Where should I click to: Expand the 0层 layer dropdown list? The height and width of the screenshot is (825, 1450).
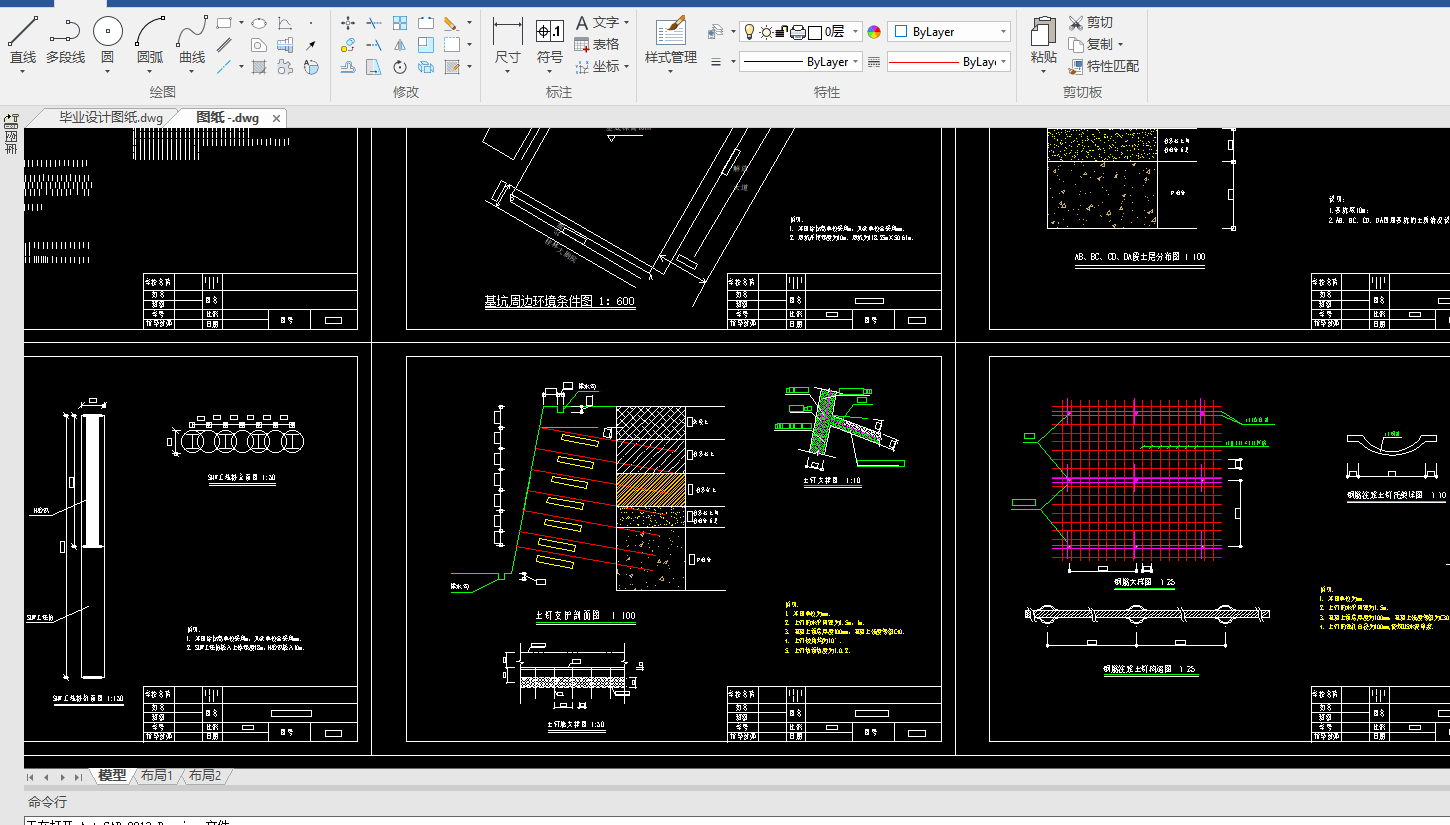[x=856, y=32]
